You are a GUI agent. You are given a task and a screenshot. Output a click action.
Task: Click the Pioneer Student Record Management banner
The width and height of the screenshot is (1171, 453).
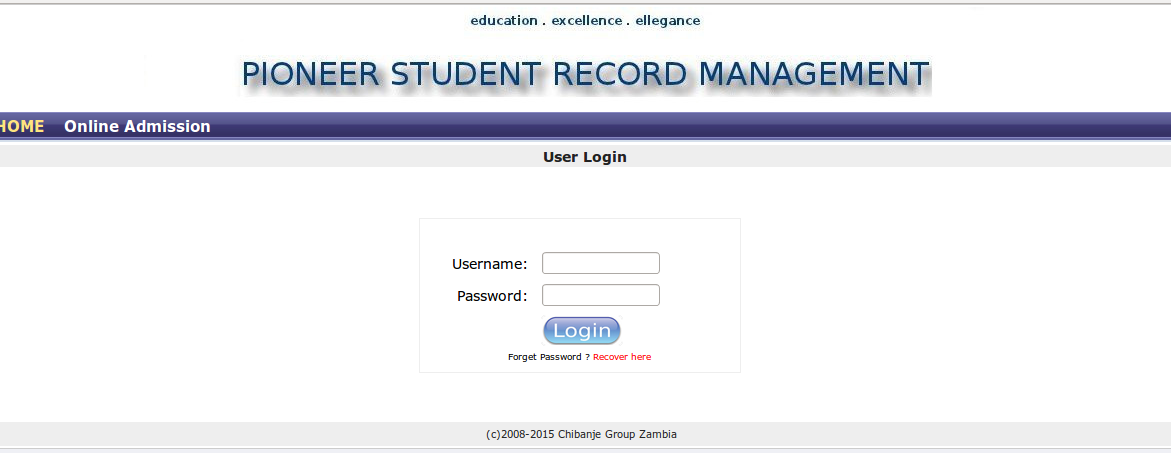pos(586,75)
